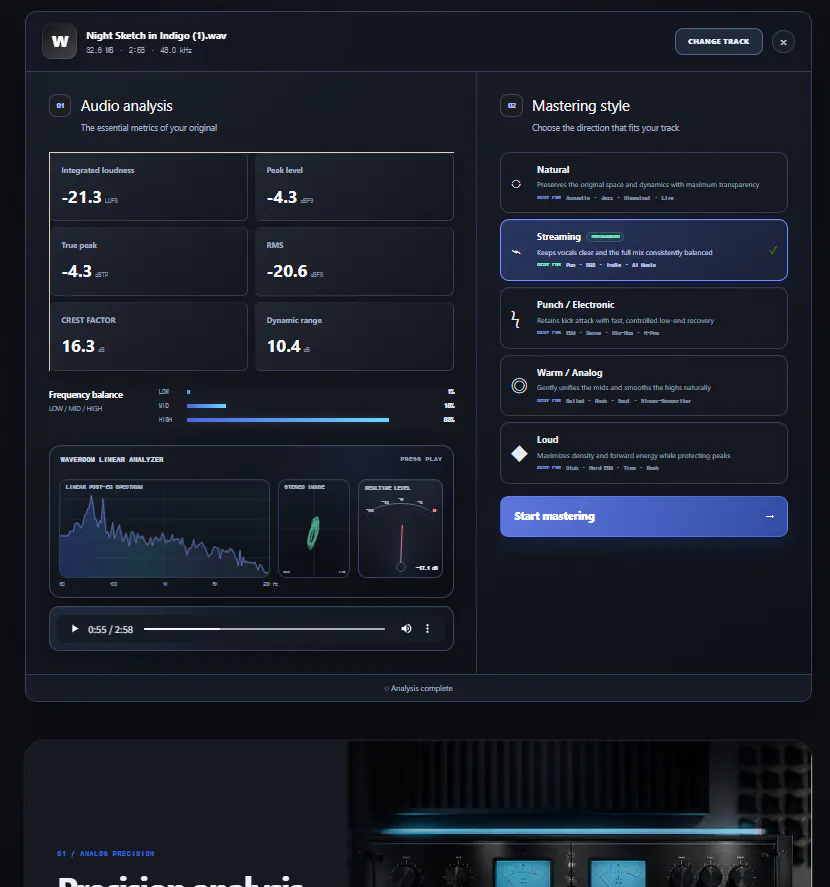Click the 01 step badge

point(60,106)
